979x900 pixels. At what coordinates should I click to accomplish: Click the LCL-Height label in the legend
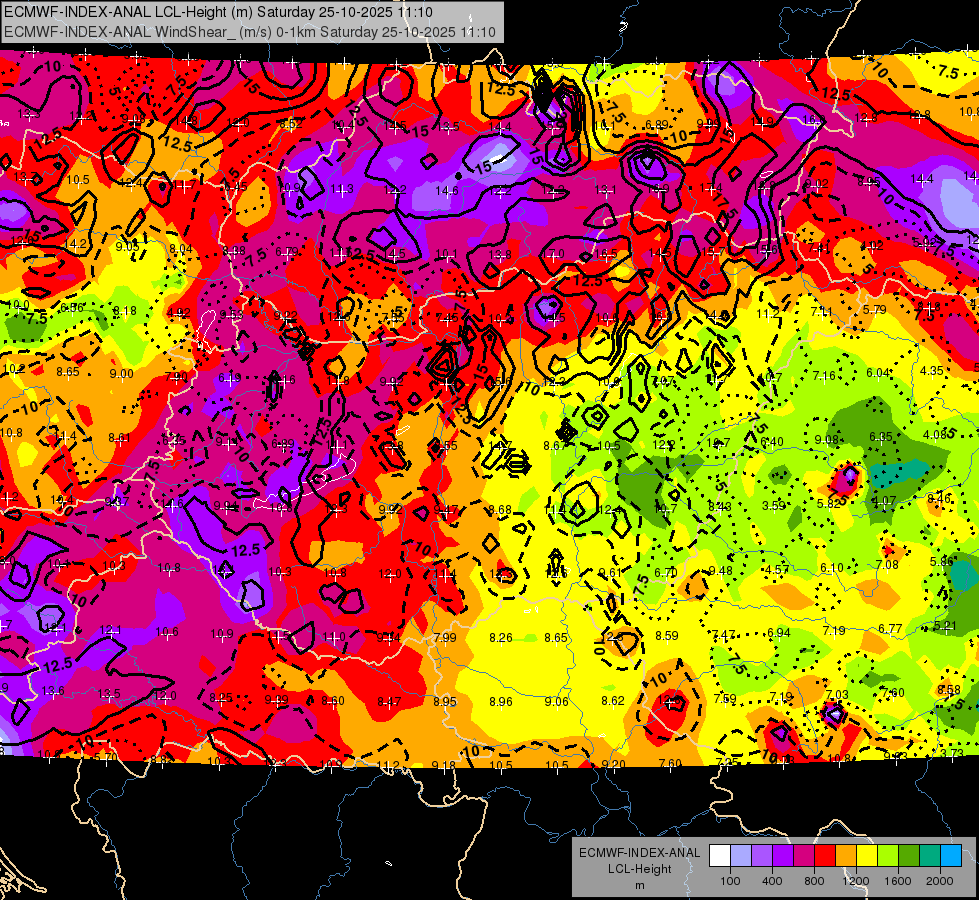(639, 869)
